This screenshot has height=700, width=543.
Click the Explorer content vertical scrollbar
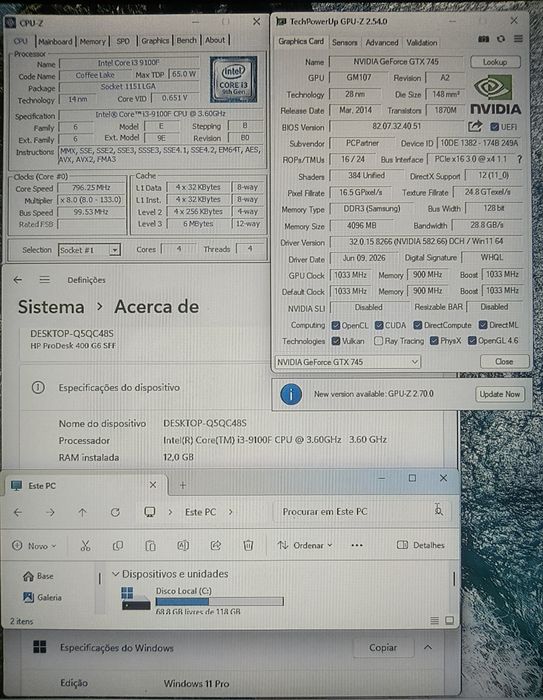454,579
